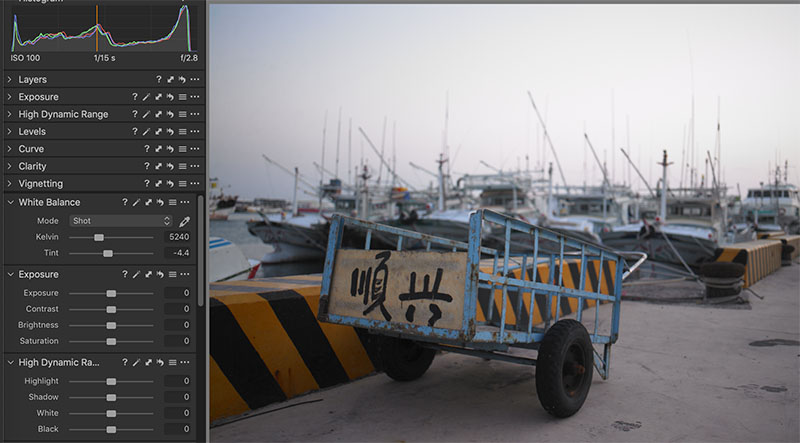
Task: Pick white balance with the eyedropper tool
Action: click(x=184, y=220)
